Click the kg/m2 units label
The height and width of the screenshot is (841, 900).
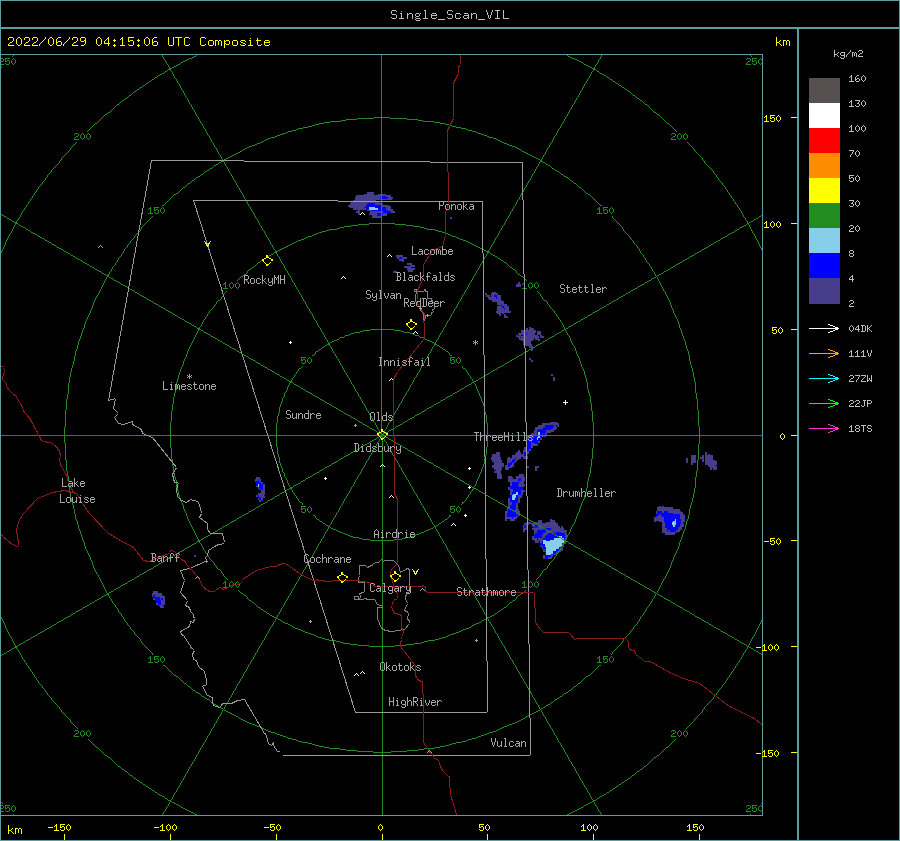848,54
